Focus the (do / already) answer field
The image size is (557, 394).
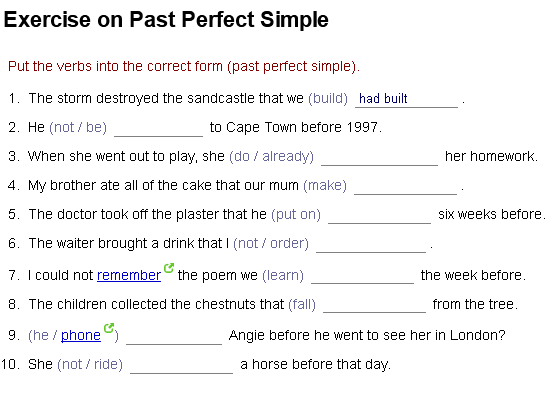pos(379,157)
